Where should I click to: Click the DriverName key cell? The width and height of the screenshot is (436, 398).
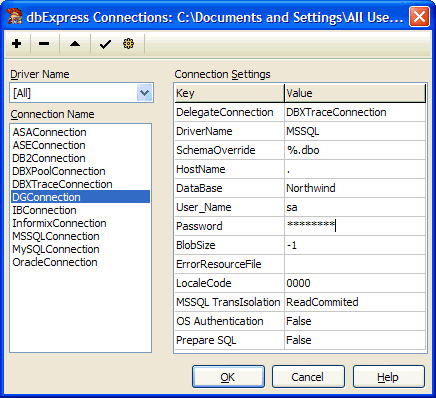point(229,131)
